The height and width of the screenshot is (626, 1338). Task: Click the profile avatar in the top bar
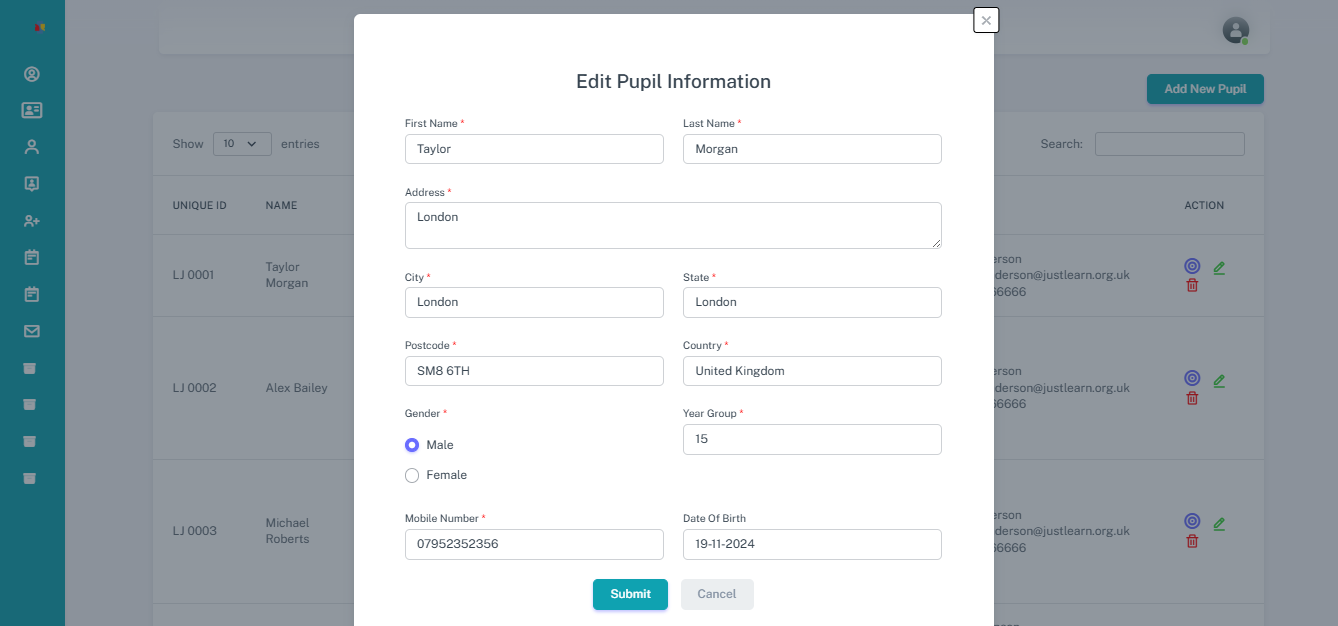tap(1235, 30)
